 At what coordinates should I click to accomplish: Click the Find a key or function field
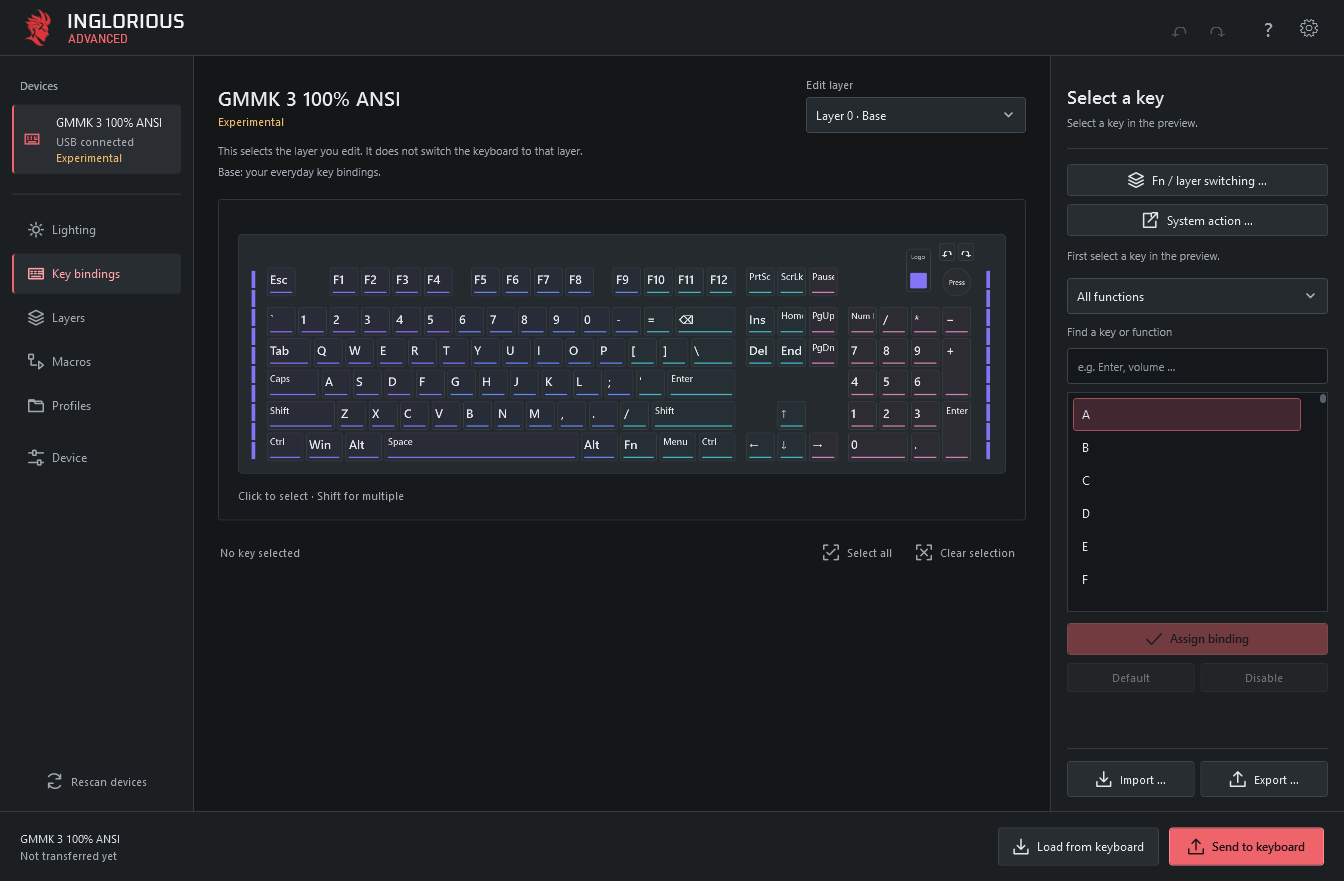point(1197,366)
